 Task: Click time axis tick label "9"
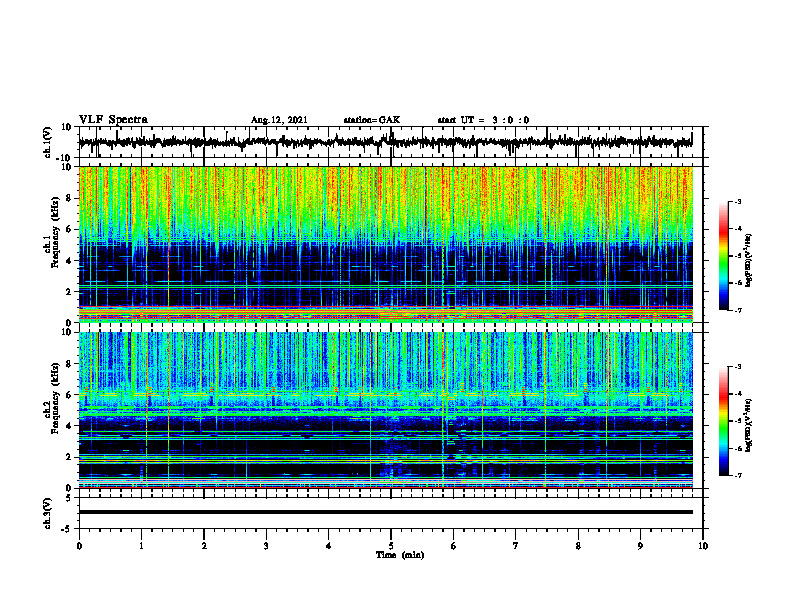(640, 546)
